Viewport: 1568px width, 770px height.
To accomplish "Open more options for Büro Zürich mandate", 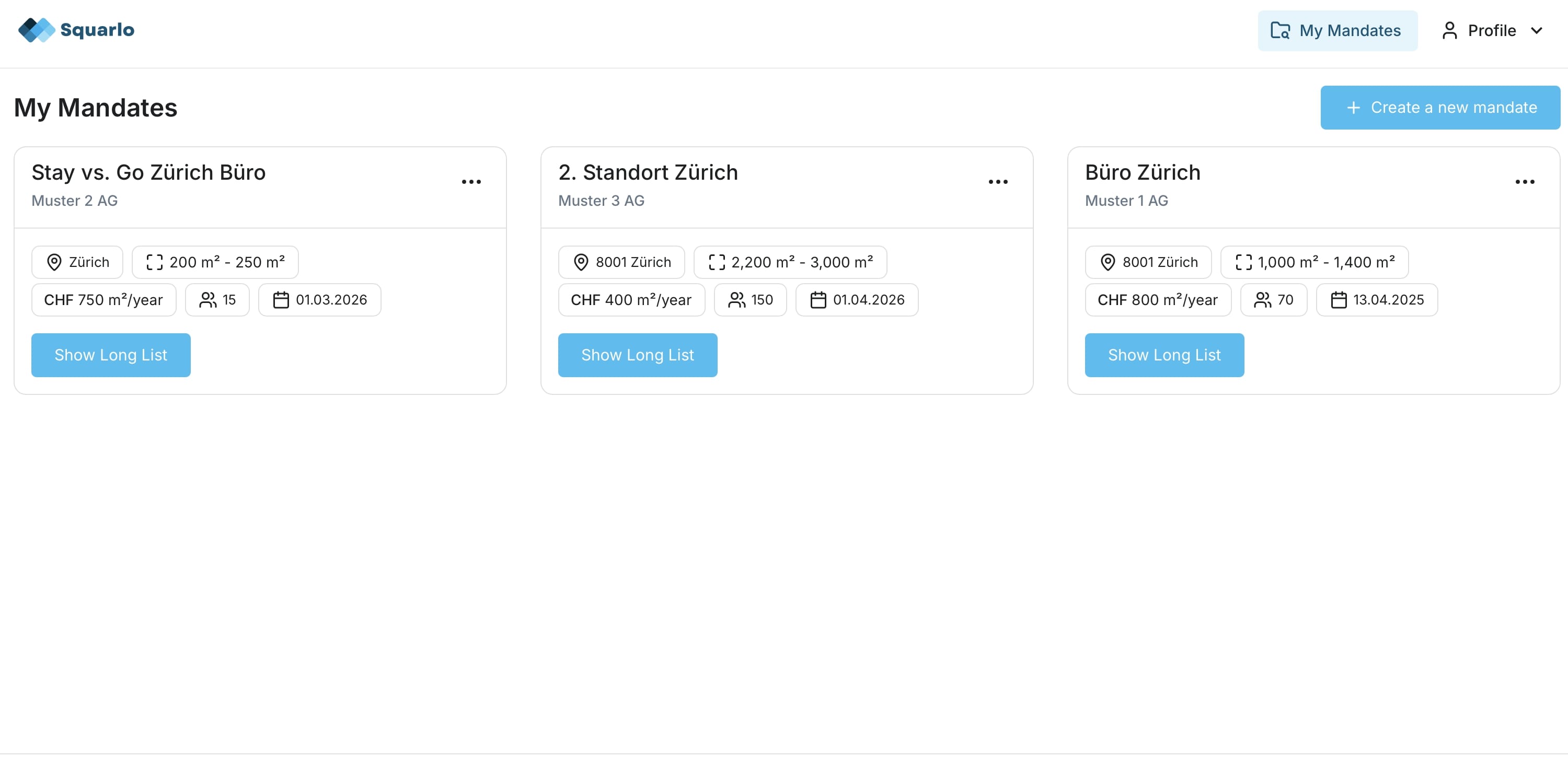I will 1524,182.
